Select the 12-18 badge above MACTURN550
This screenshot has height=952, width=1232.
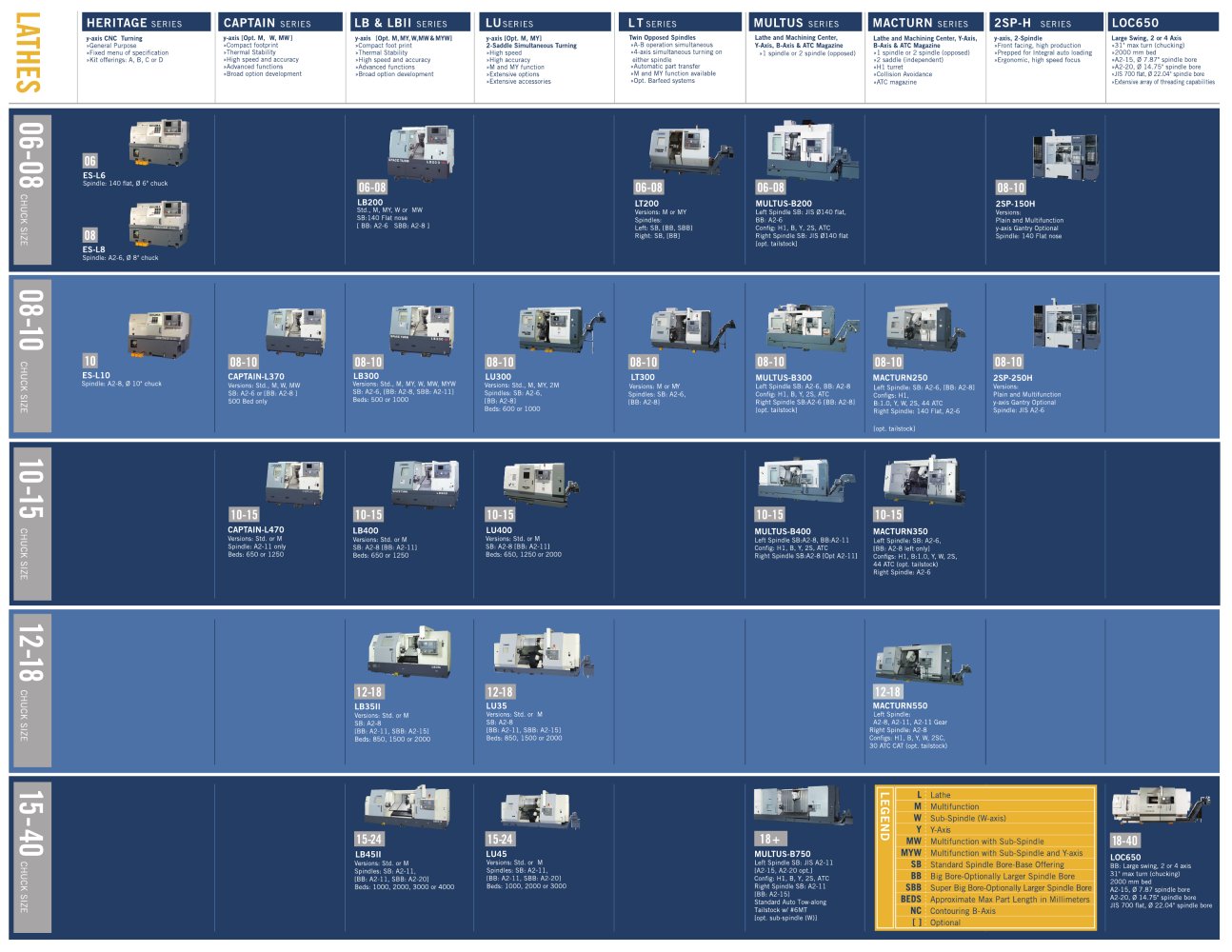coord(887,692)
